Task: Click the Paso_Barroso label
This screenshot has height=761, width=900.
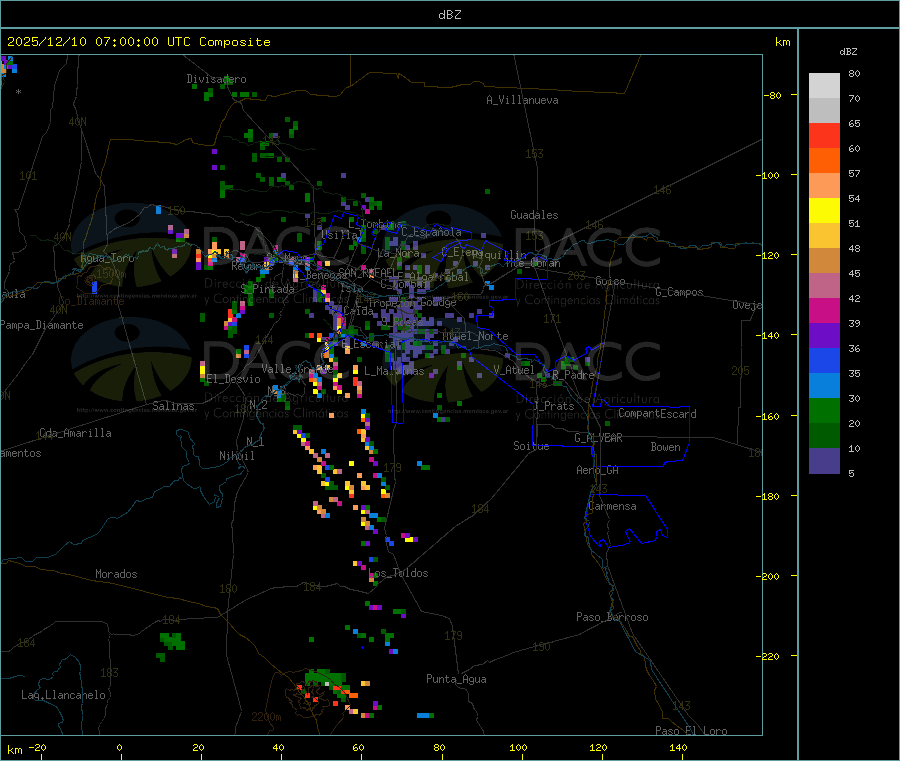Action: pyautogui.click(x=612, y=617)
